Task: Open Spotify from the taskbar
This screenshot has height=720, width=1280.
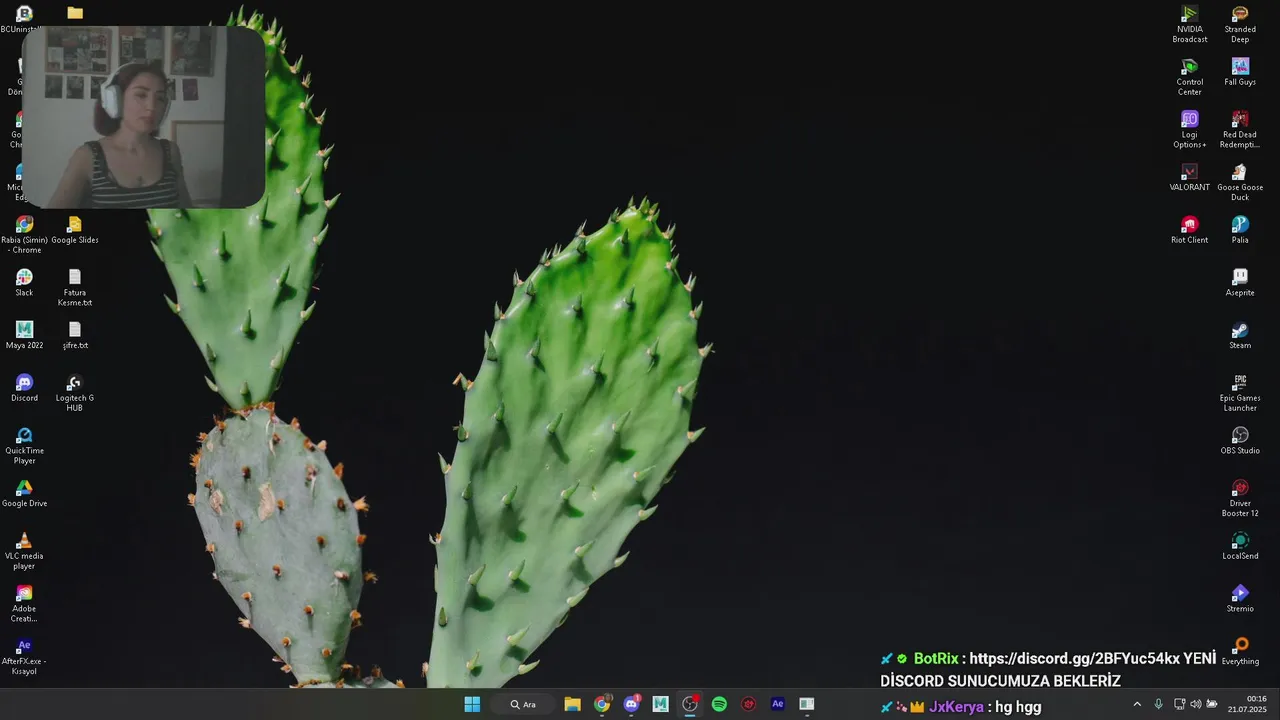Action: [719, 704]
